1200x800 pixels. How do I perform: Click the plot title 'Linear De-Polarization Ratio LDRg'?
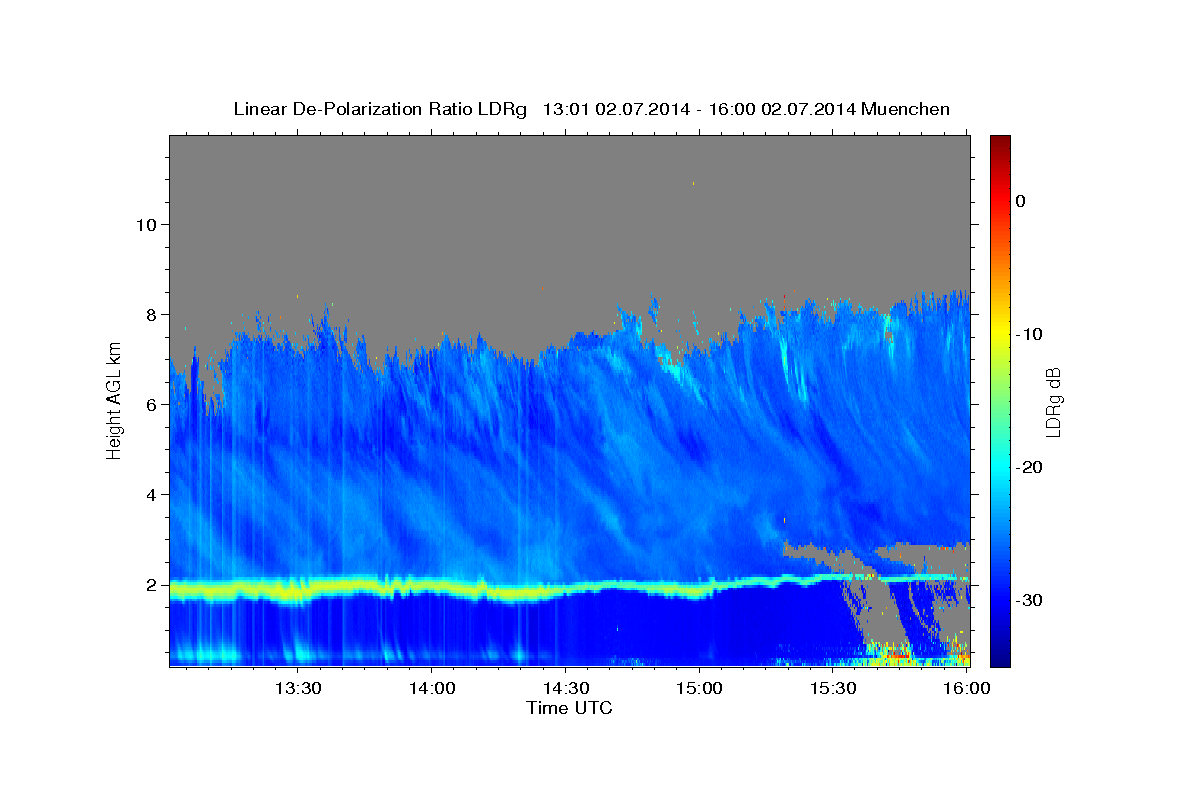379,109
